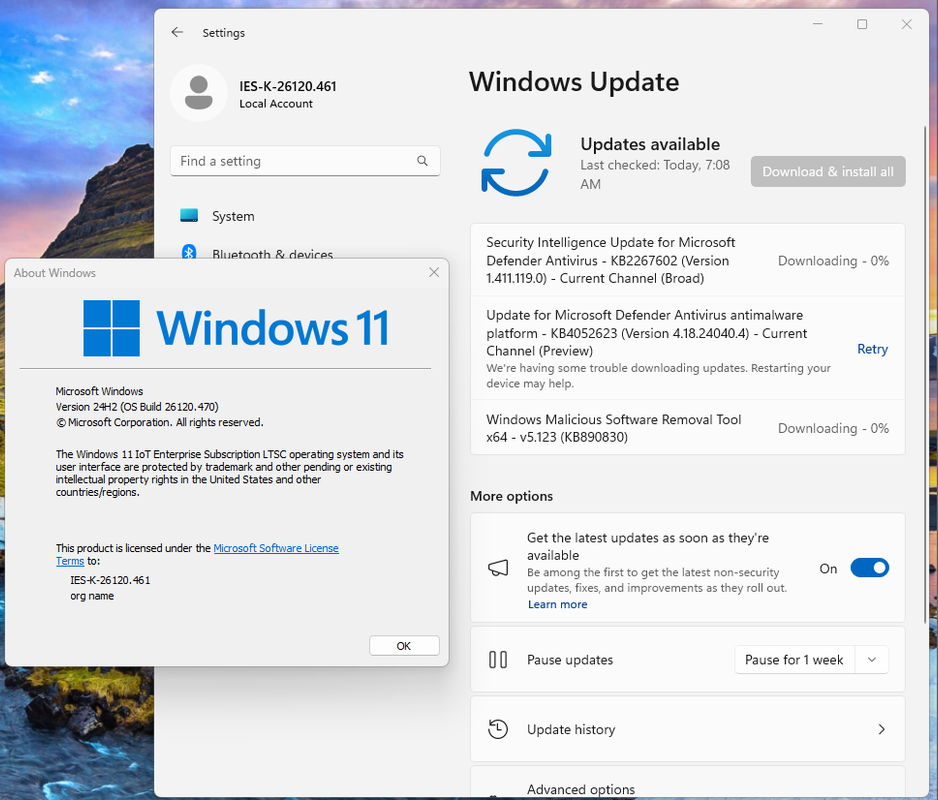Click the IoT Enterprise Subscription LTSC paragraph

[x=230, y=473]
